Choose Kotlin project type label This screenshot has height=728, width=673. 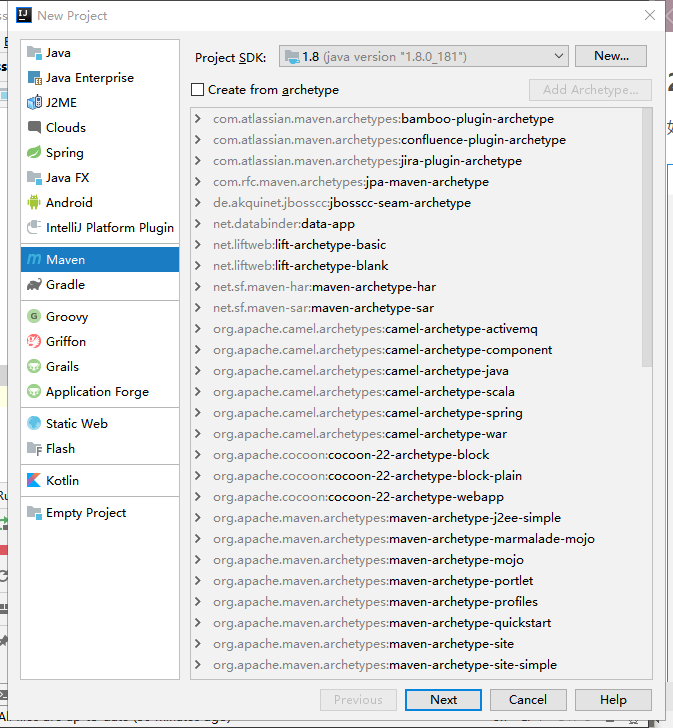[x=63, y=481]
